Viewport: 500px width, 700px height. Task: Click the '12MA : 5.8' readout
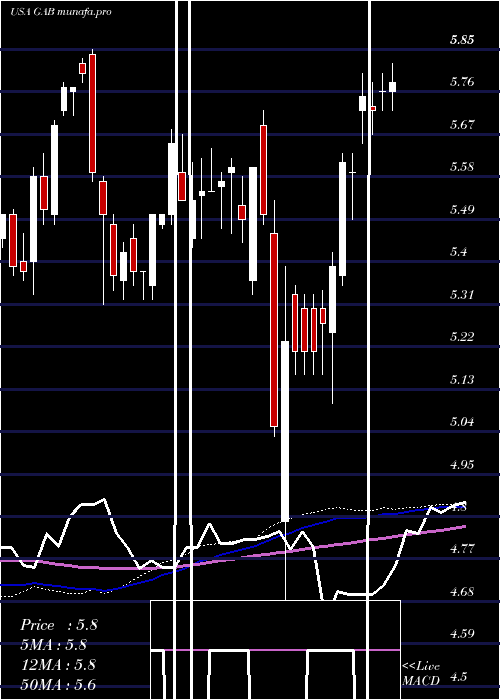[x=58, y=664]
